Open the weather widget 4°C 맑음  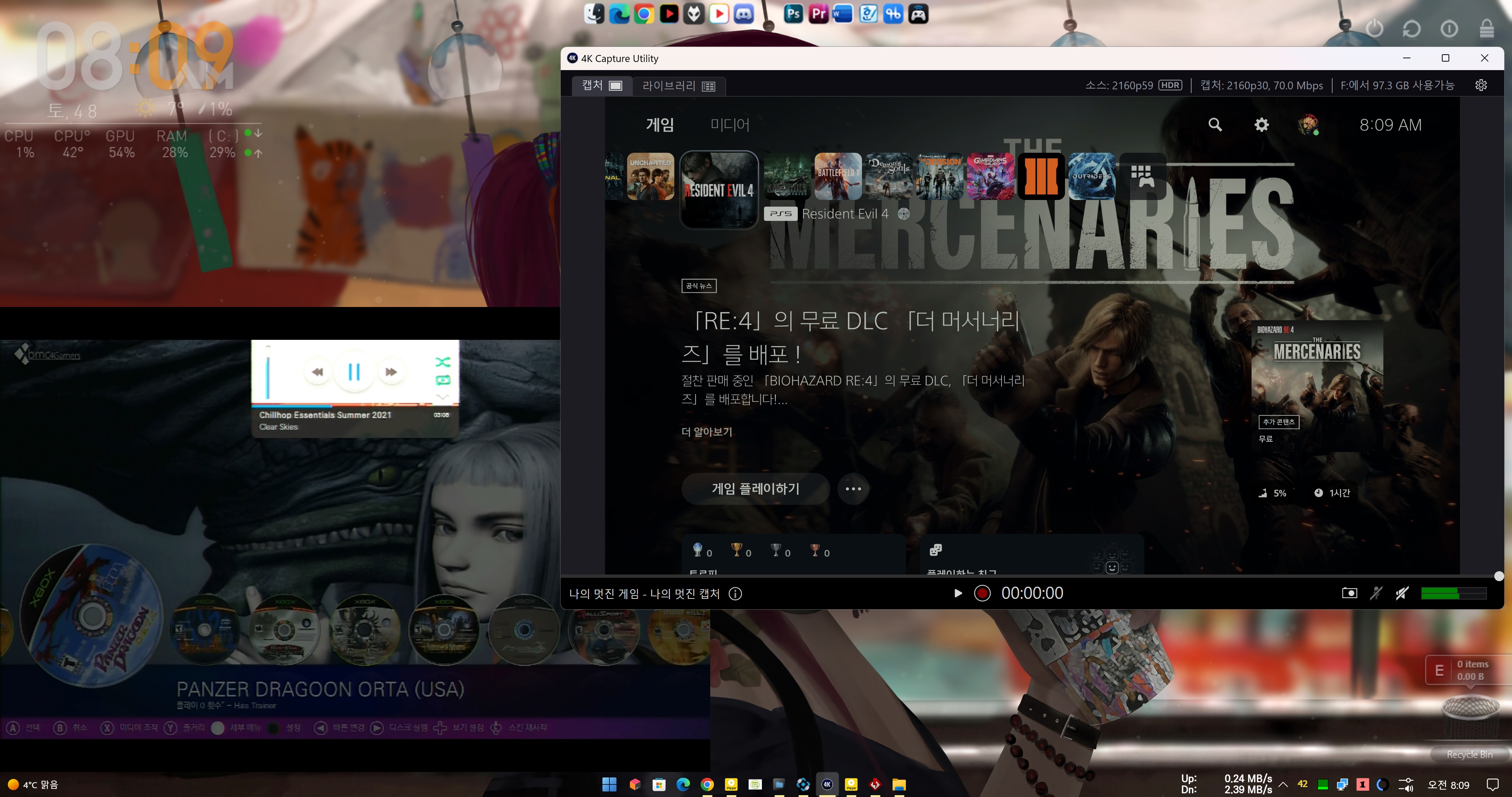[x=33, y=784]
